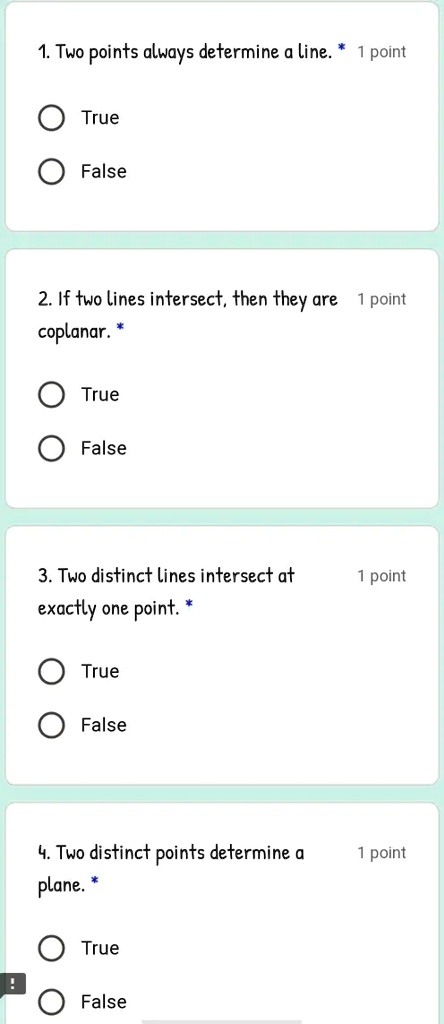Click the question 3 text about distinct lines
Screen dimensions: 444x1024
(x=166, y=592)
